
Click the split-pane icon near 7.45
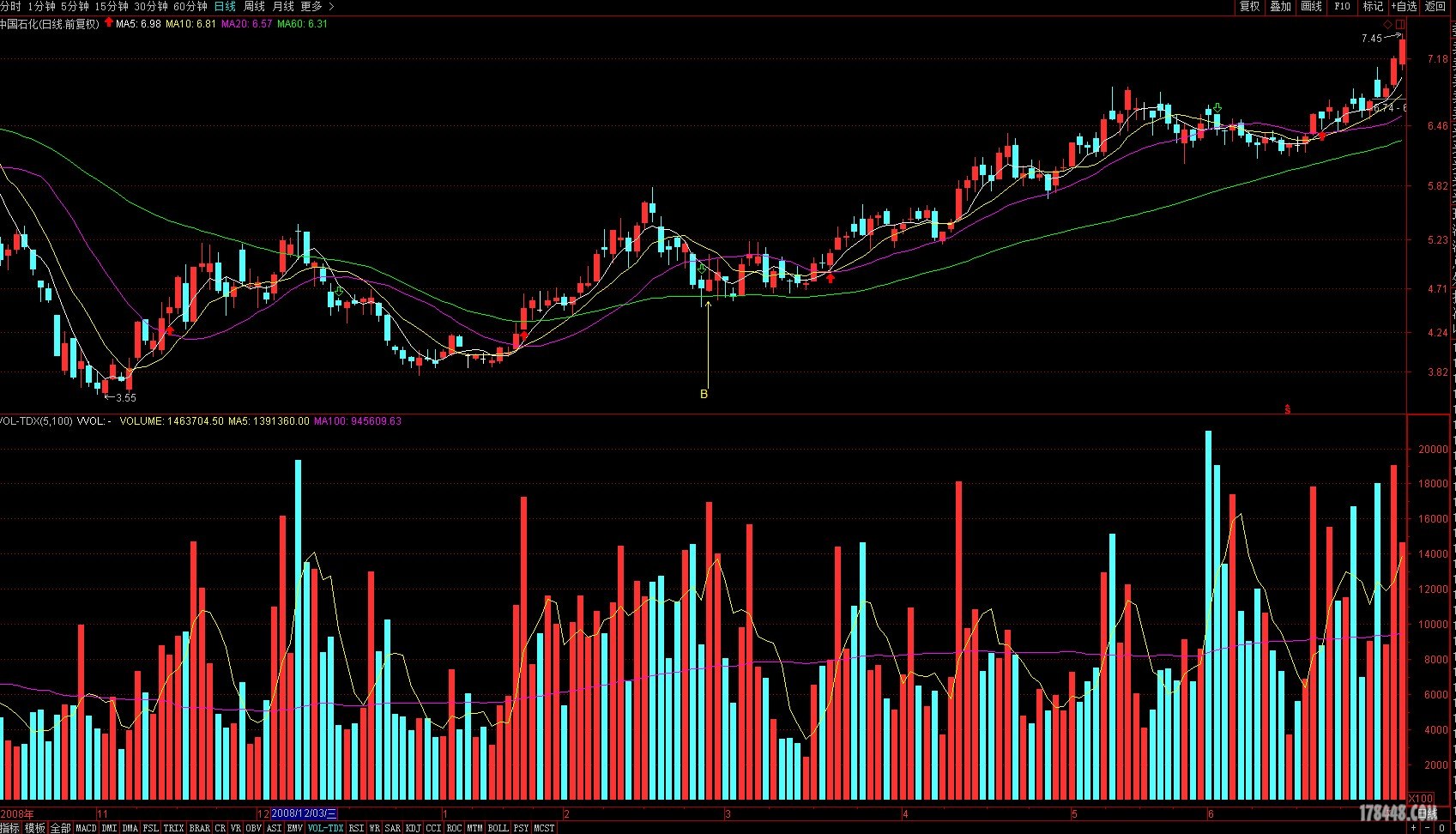coord(1400,24)
